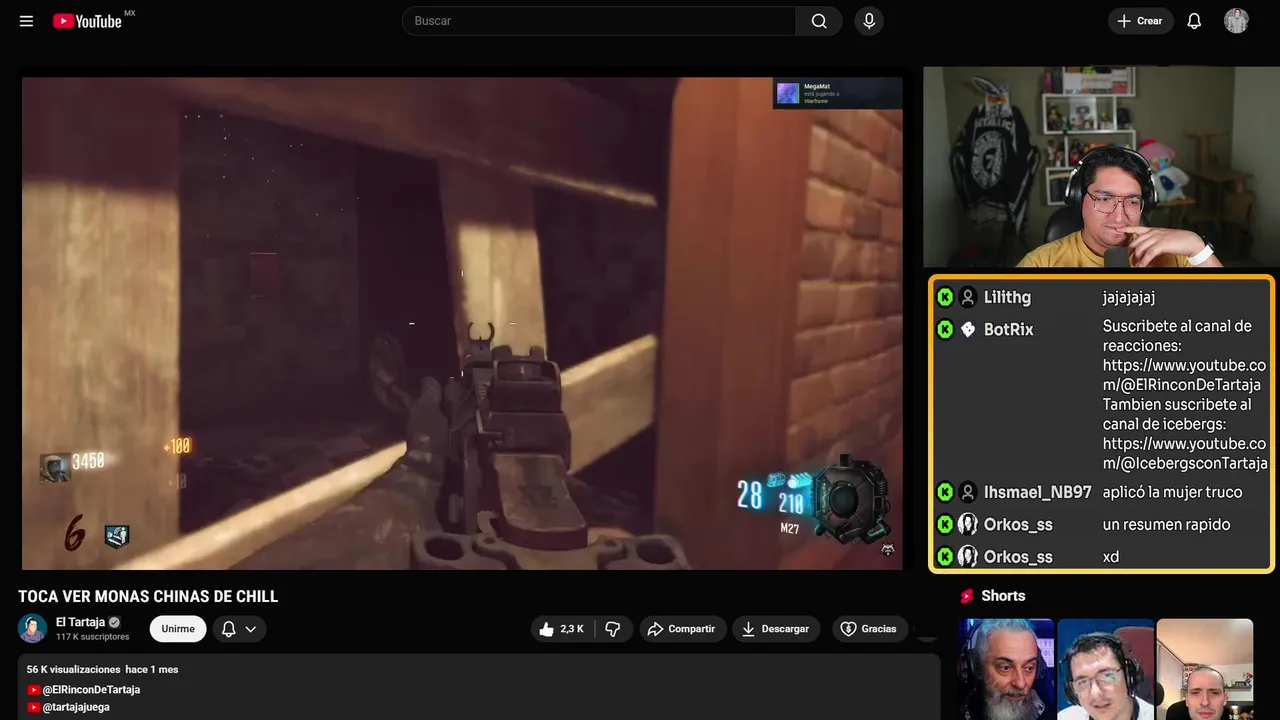This screenshot has width=1280, height=720.
Task: Click the Buscar search field
Action: 599,21
